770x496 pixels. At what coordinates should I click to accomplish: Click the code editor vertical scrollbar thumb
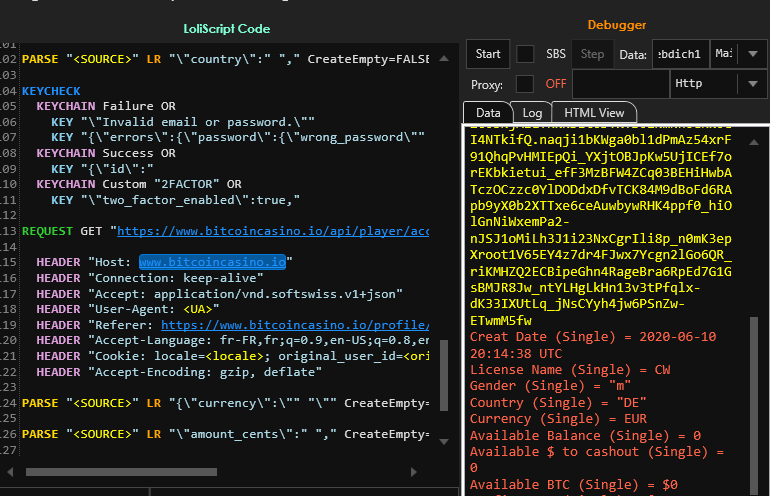click(444, 375)
